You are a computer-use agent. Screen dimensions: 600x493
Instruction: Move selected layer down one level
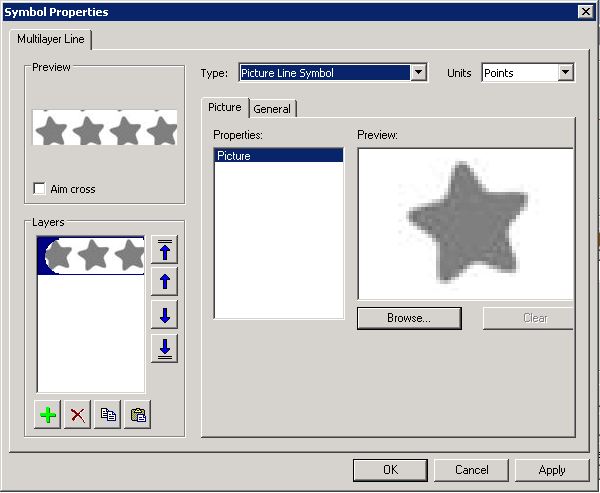click(x=165, y=315)
